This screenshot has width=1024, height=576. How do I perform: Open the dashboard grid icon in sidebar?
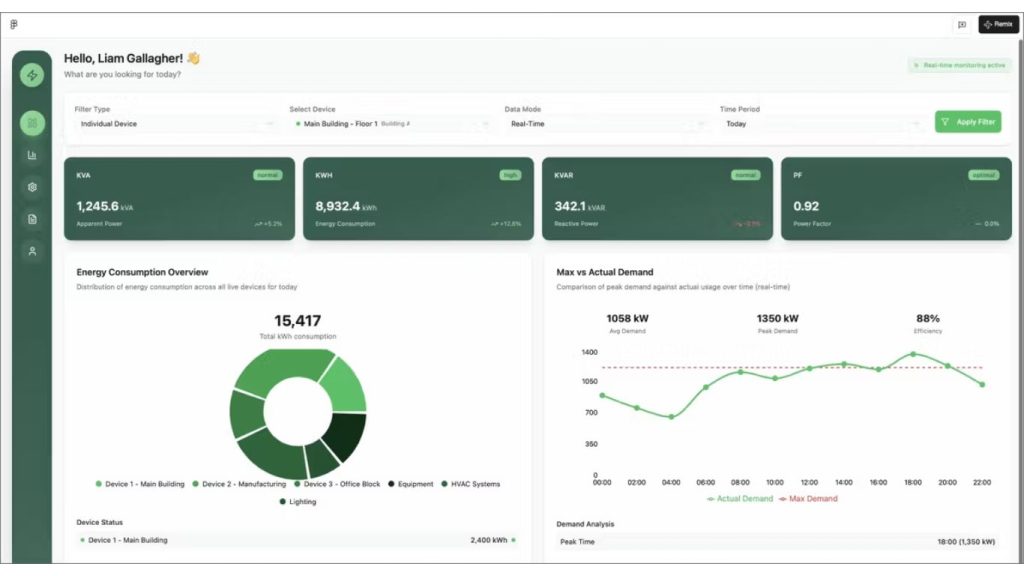pos(32,123)
